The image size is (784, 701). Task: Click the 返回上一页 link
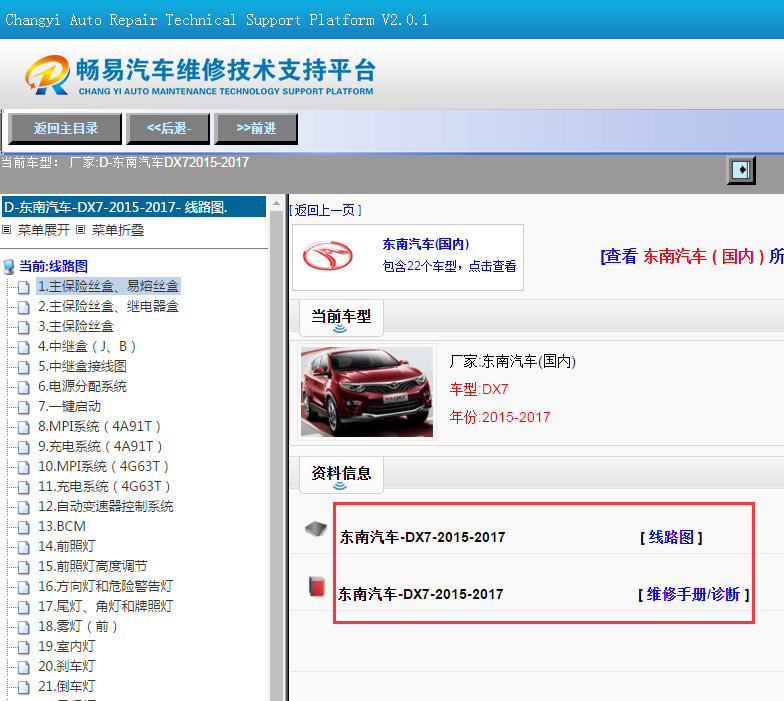click(326, 210)
